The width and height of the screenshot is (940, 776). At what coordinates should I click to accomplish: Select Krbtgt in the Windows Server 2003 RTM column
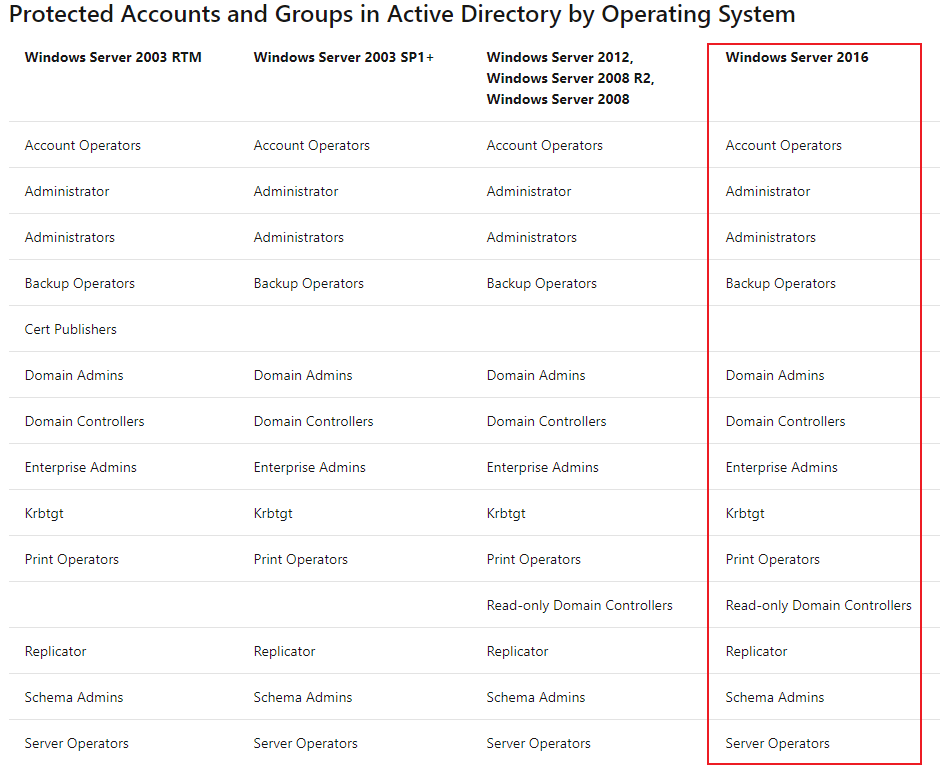pyautogui.click(x=44, y=513)
